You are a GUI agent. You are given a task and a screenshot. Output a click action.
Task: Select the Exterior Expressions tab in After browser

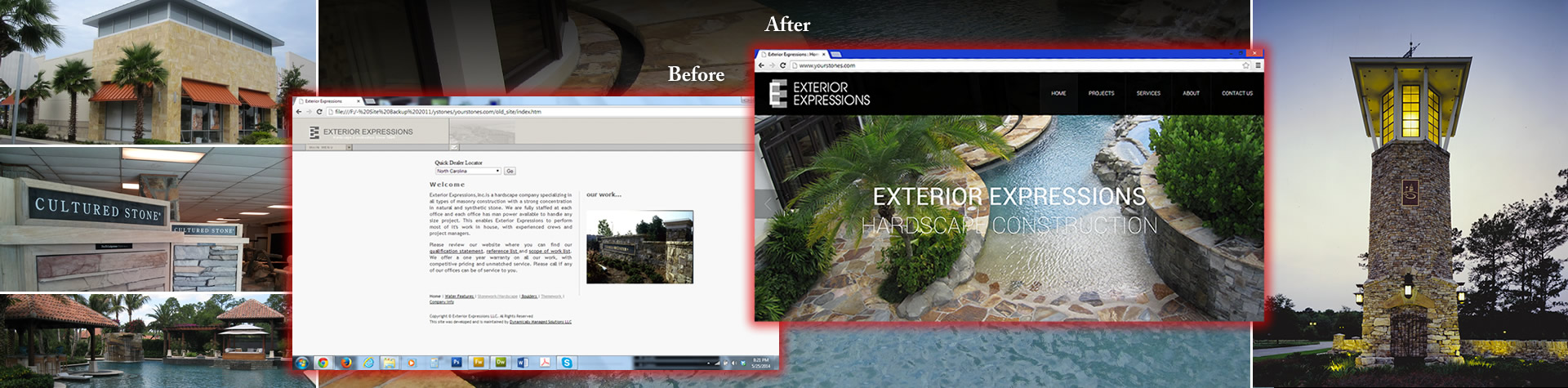(793, 54)
